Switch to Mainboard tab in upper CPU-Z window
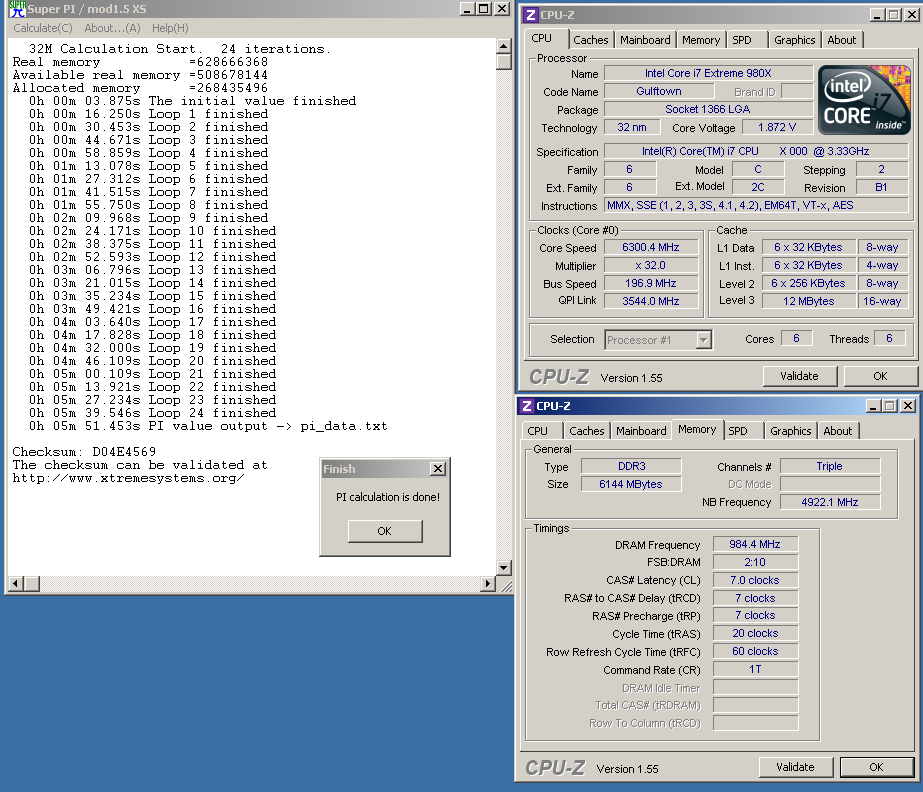The height and width of the screenshot is (792, 923). click(645, 40)
